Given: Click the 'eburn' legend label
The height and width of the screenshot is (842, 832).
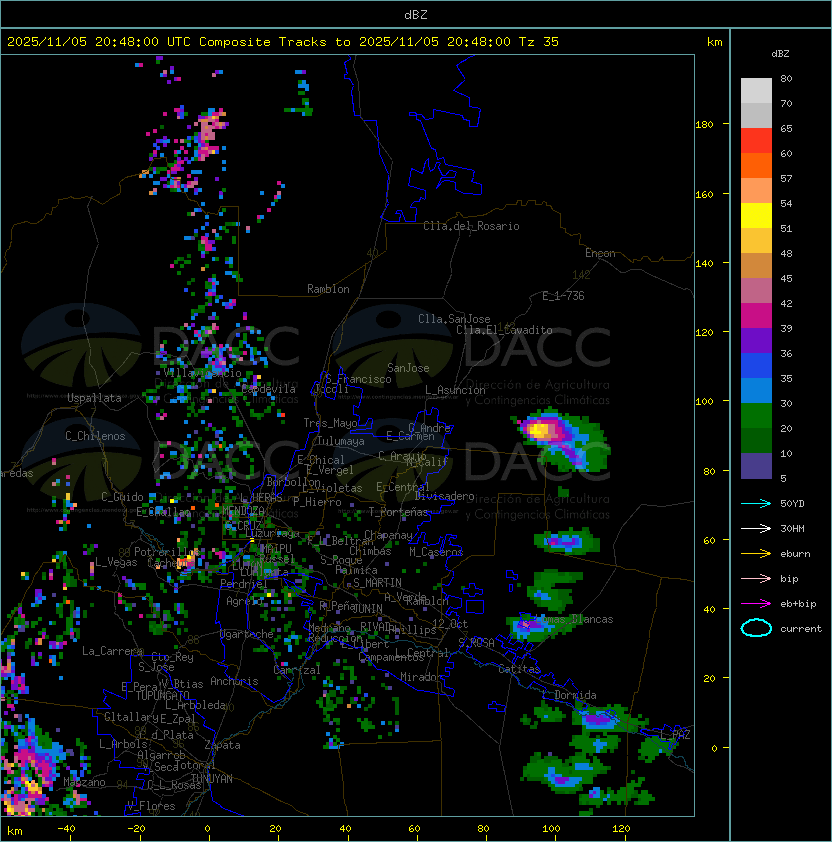Looking at the screenshot, I should [x=795, y=554].
